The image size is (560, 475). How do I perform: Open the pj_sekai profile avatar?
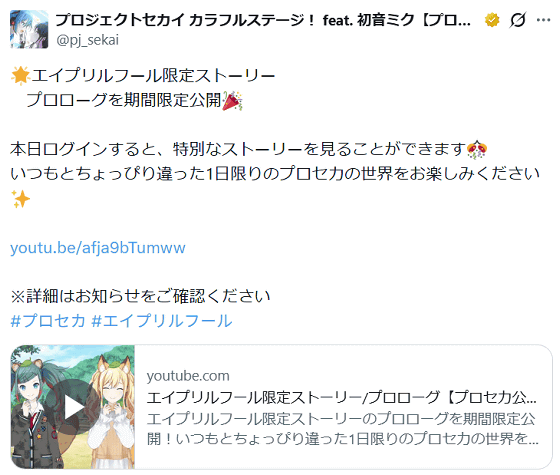tap(29, 29)
